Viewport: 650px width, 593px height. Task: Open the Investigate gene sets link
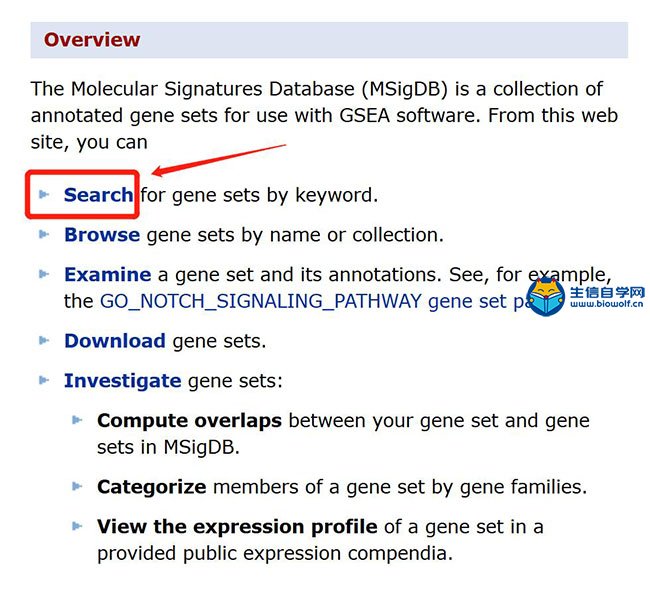(x=123, y=381)
